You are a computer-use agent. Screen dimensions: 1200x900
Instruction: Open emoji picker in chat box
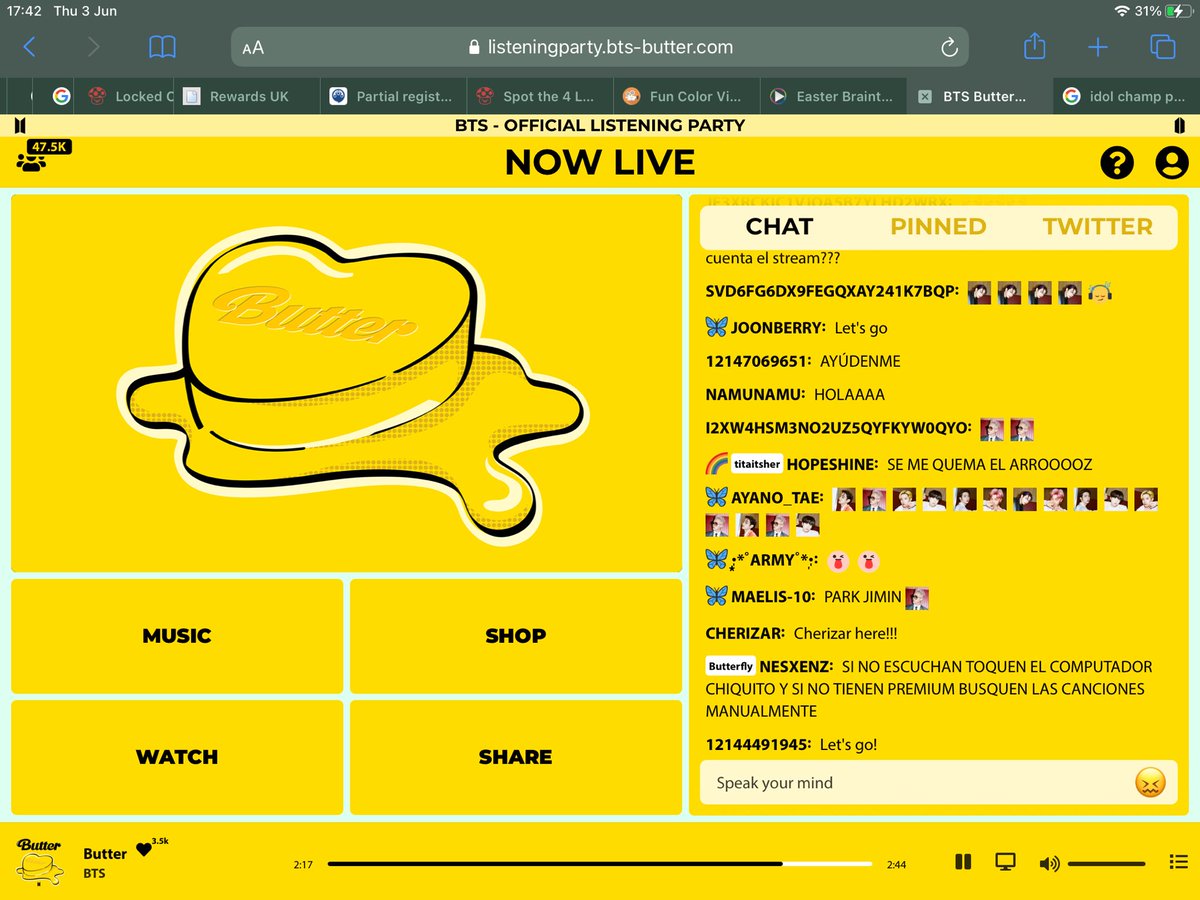click(1151, 783)
